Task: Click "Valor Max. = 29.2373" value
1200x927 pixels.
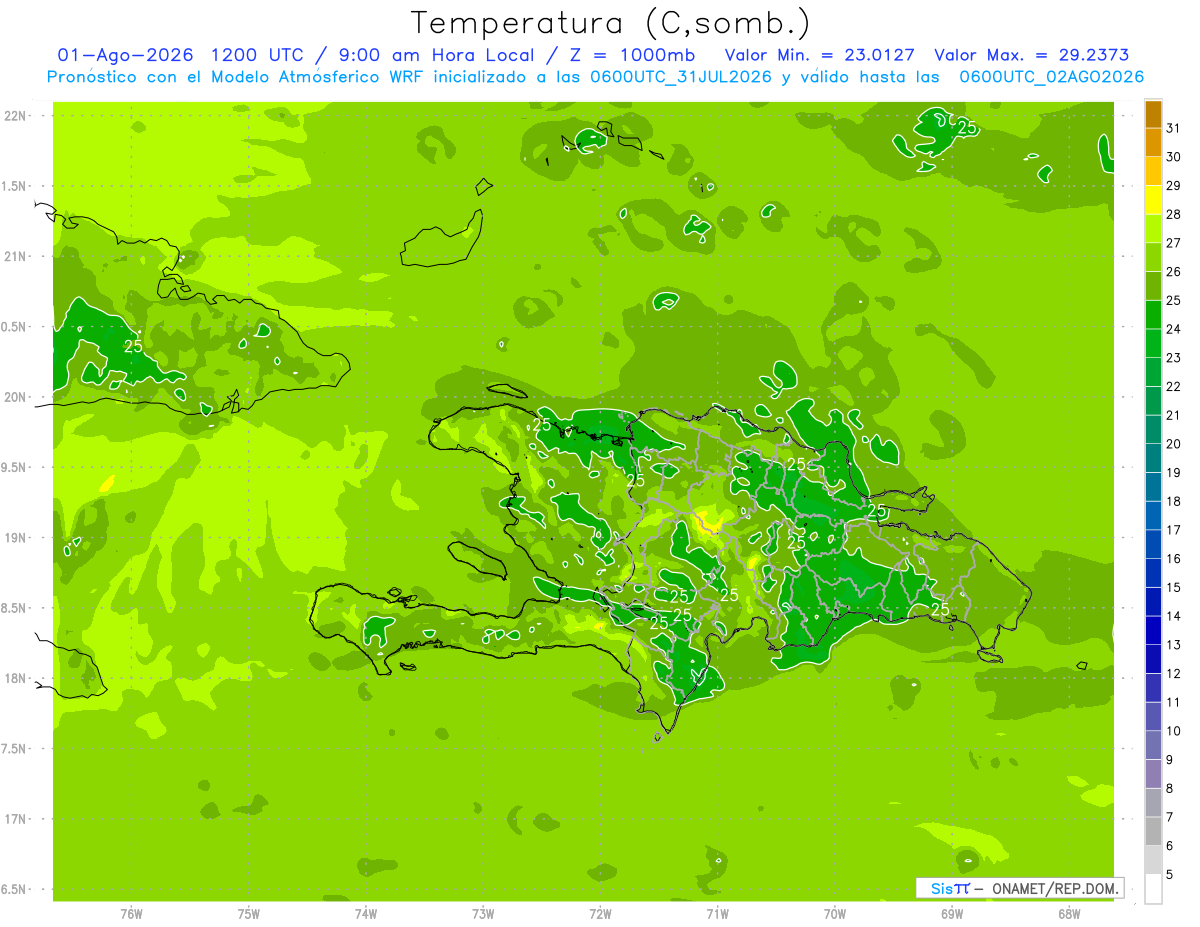Action: (1031, 55)
